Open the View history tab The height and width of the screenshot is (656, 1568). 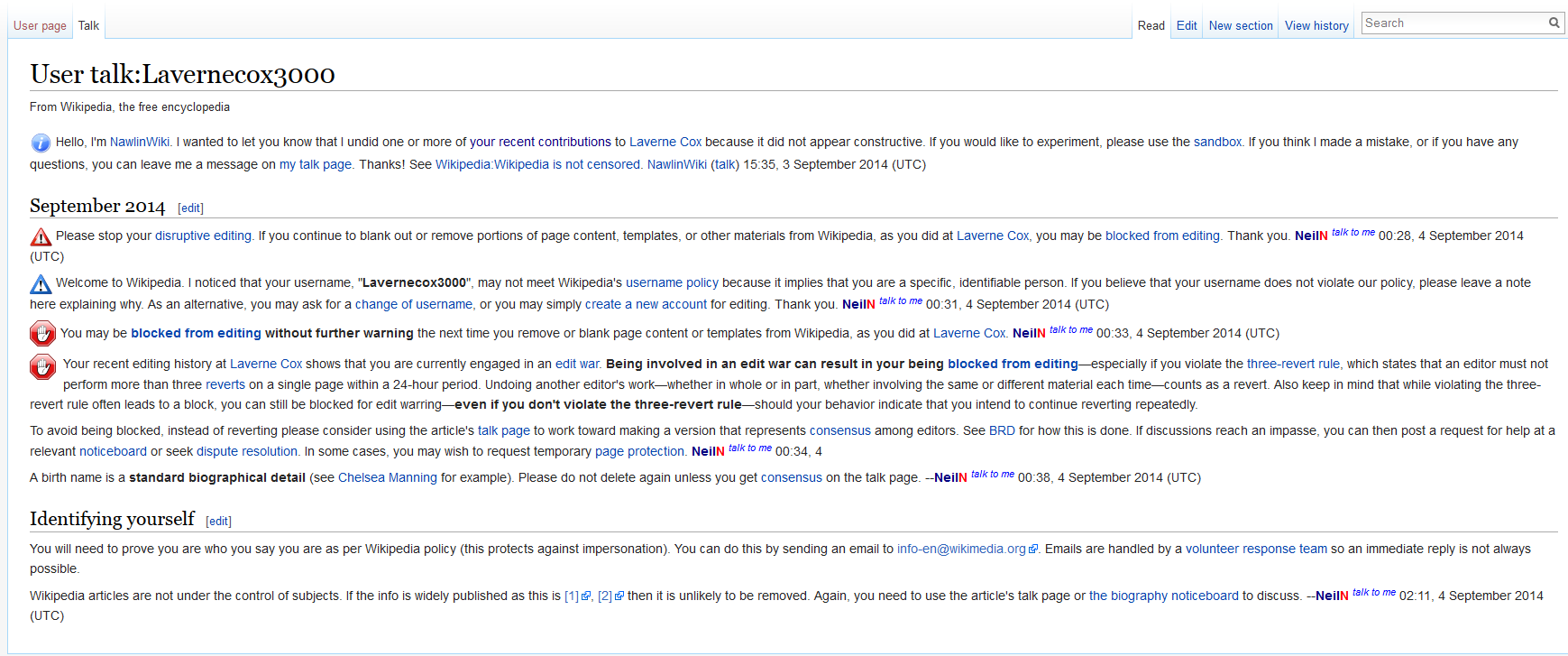1316,26
